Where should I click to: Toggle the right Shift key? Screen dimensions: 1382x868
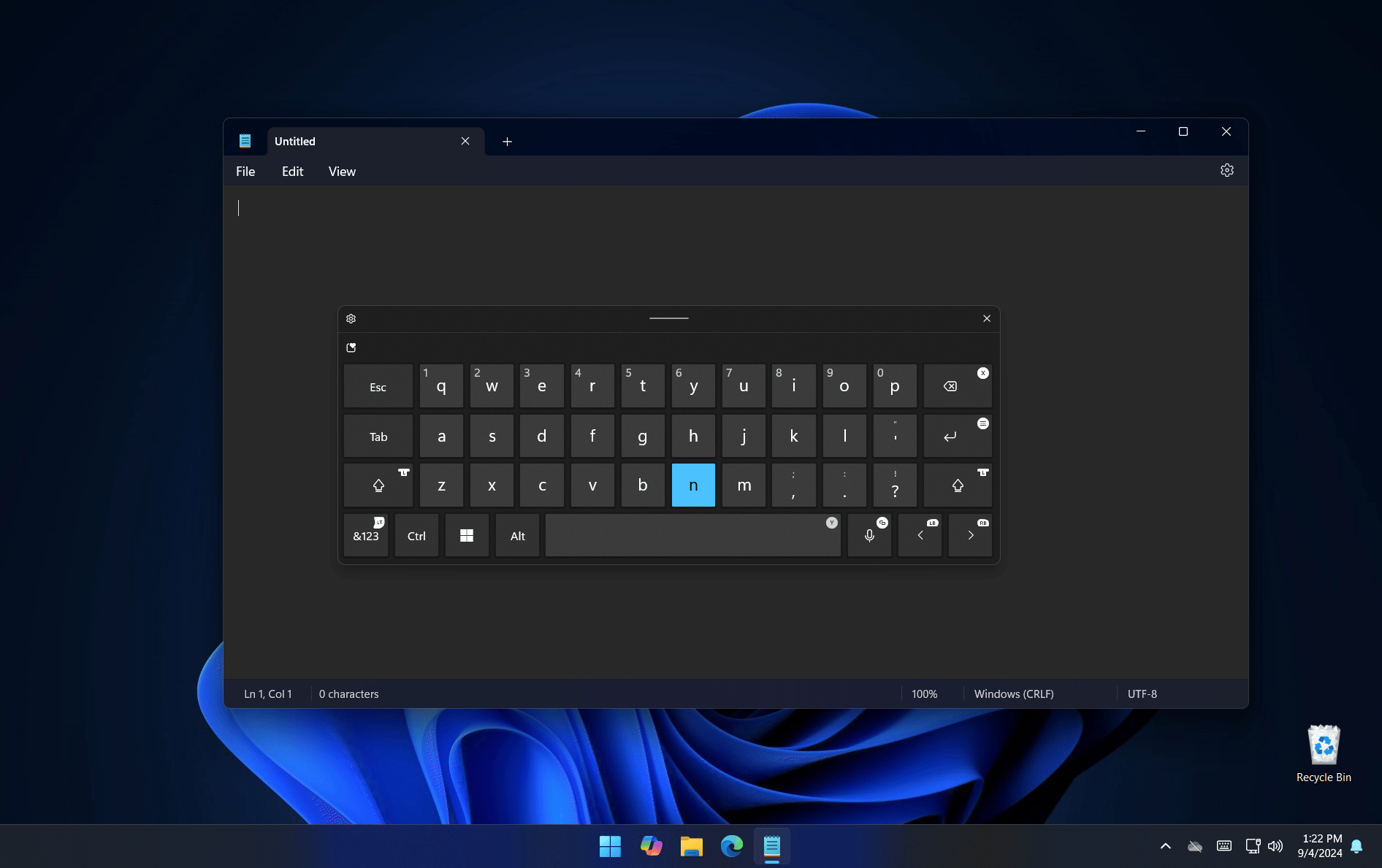pos(957,485)
